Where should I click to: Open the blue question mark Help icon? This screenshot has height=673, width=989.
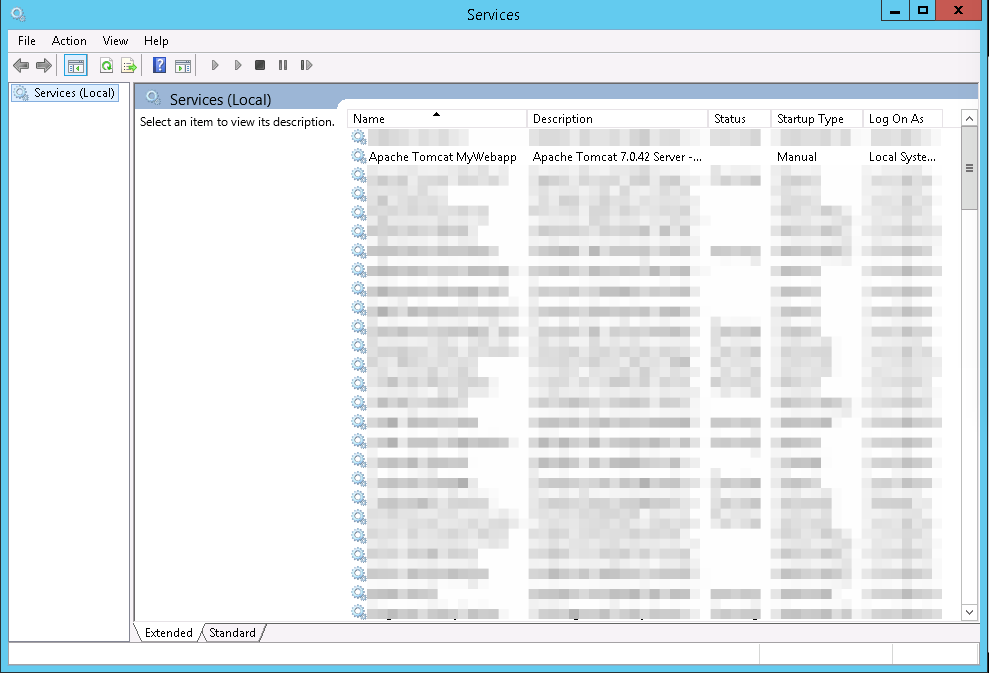point(159,66)
